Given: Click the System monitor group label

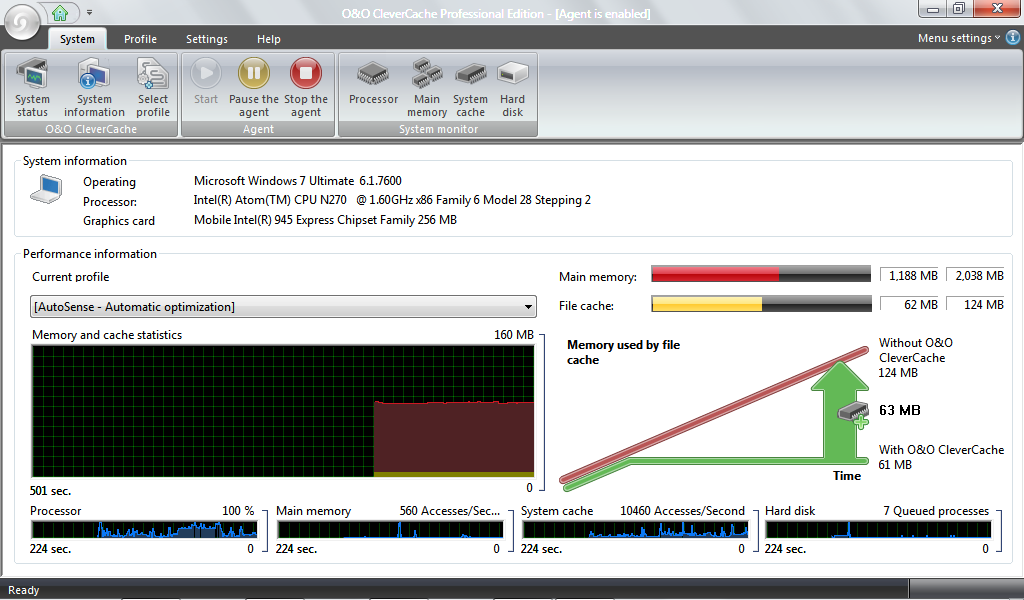Looking at the screenshot, I should pyautogui.click(x=438, y=129).
